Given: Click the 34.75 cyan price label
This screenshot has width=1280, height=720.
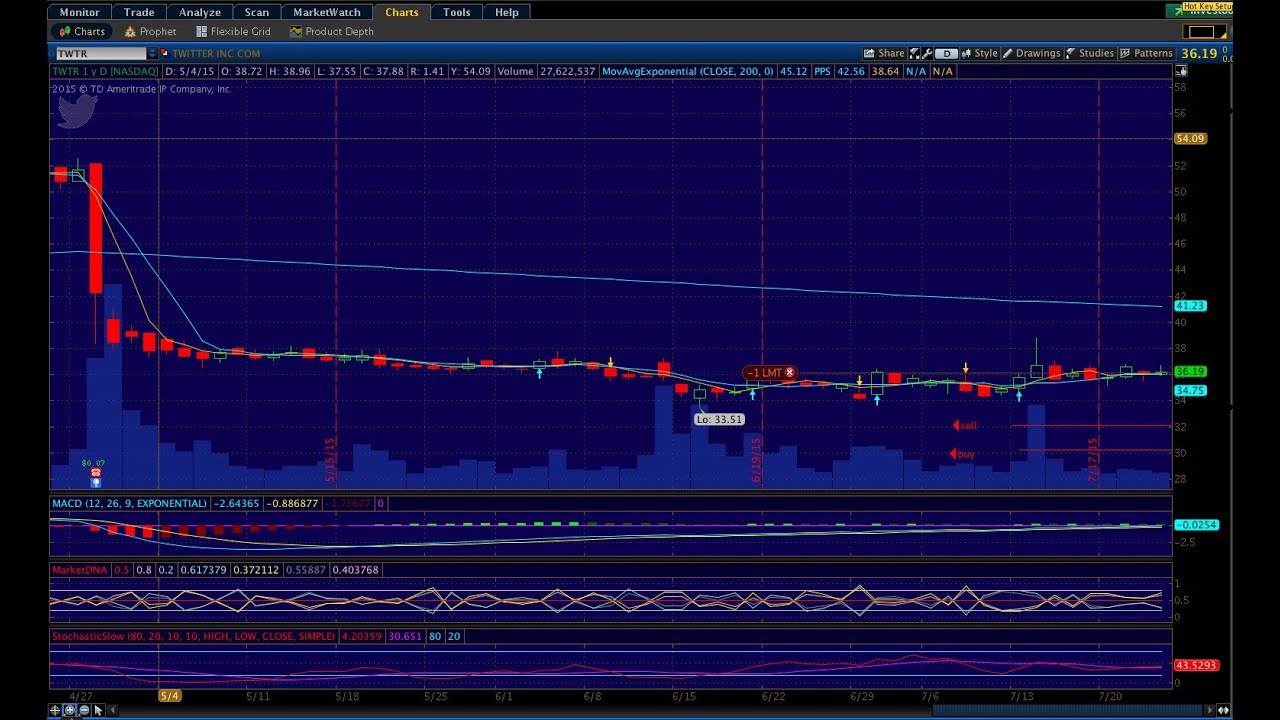Looking at the screenshot, I should coord(1190,391).
